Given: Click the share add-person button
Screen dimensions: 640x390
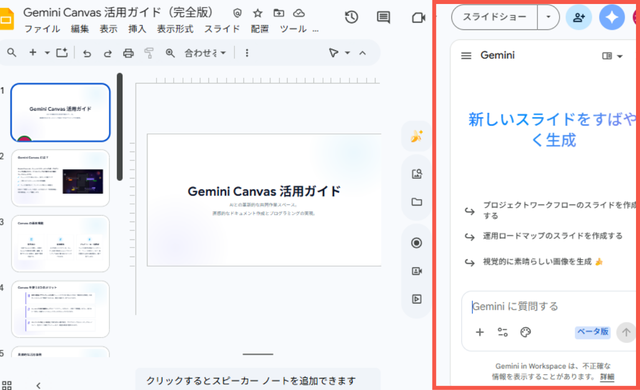Looking at the screenshot, I should click(579, 17).
